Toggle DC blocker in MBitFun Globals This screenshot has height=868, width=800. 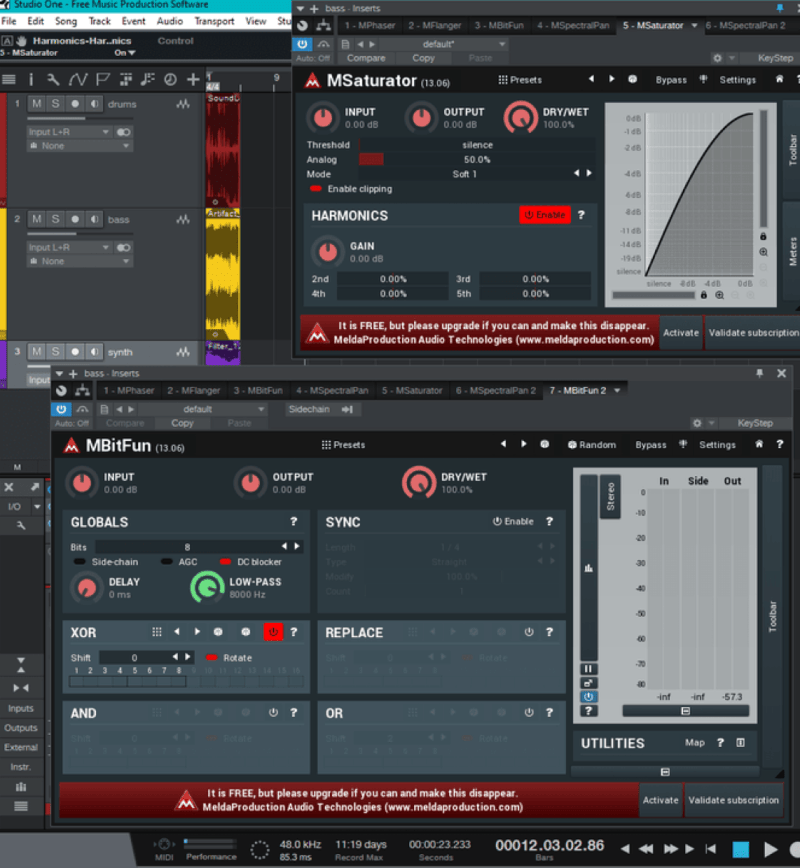(x=251, y=562)
